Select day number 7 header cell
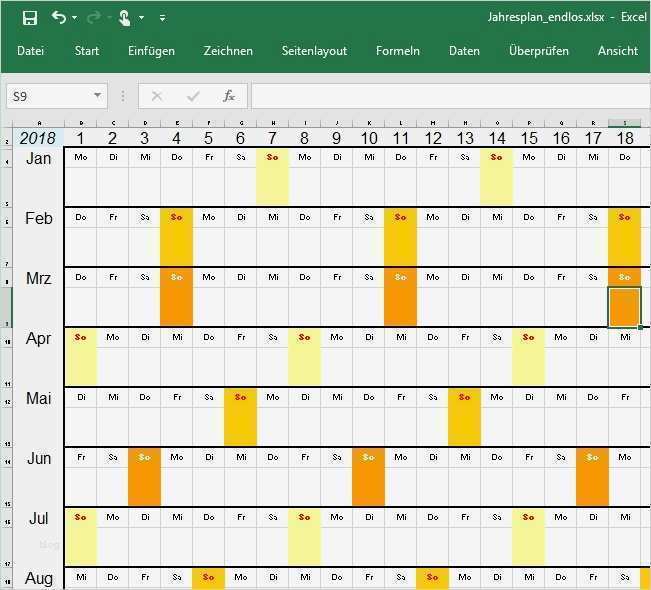 coord(272,137)
